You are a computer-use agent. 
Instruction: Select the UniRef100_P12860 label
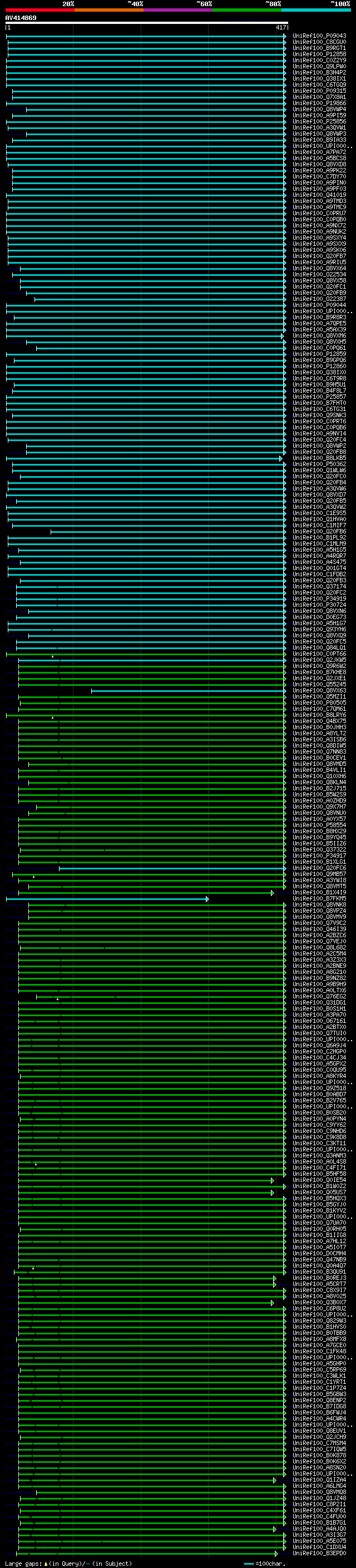pos(319,367)
